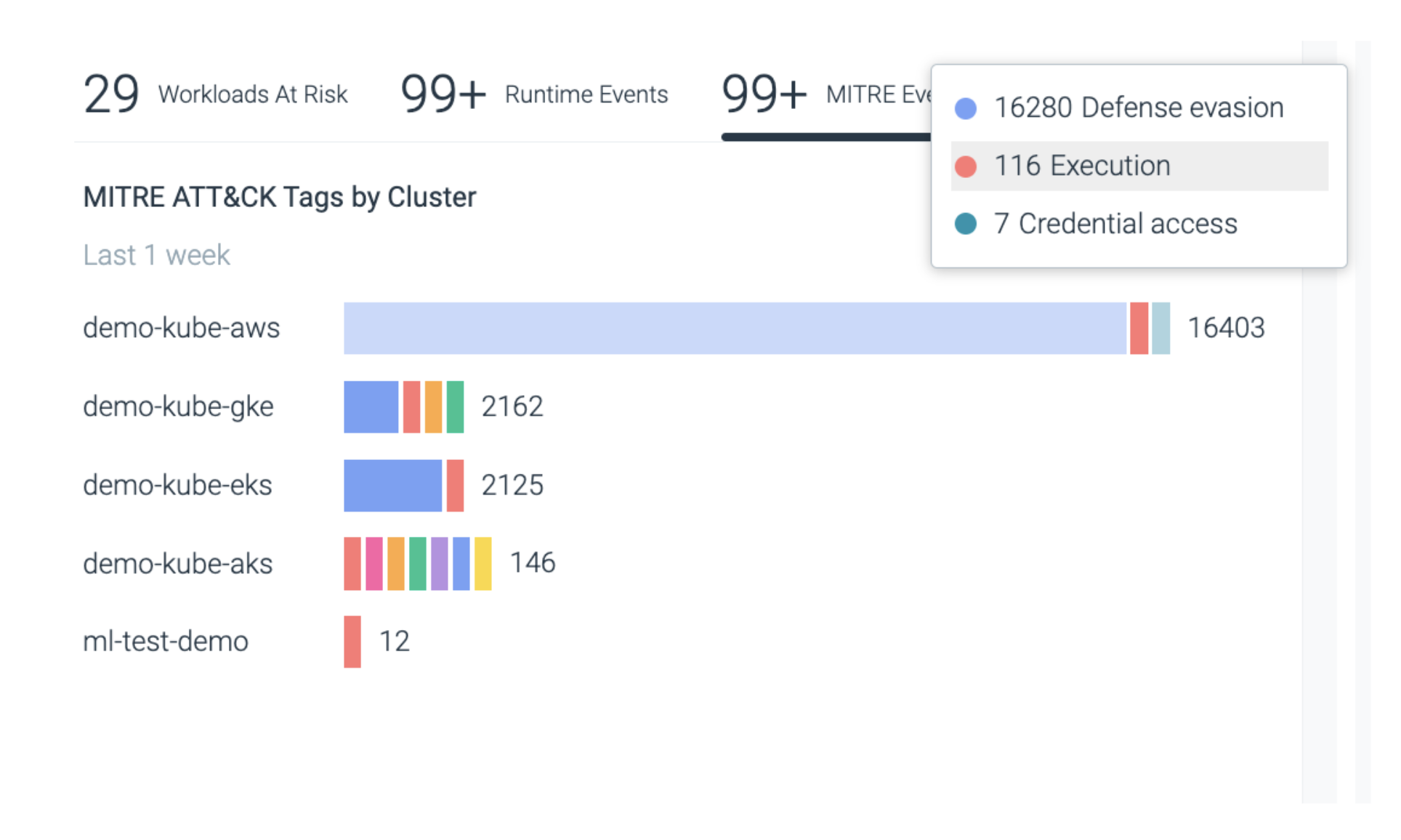Select the demo-kube-aws cluster label

tap(182, 328)
